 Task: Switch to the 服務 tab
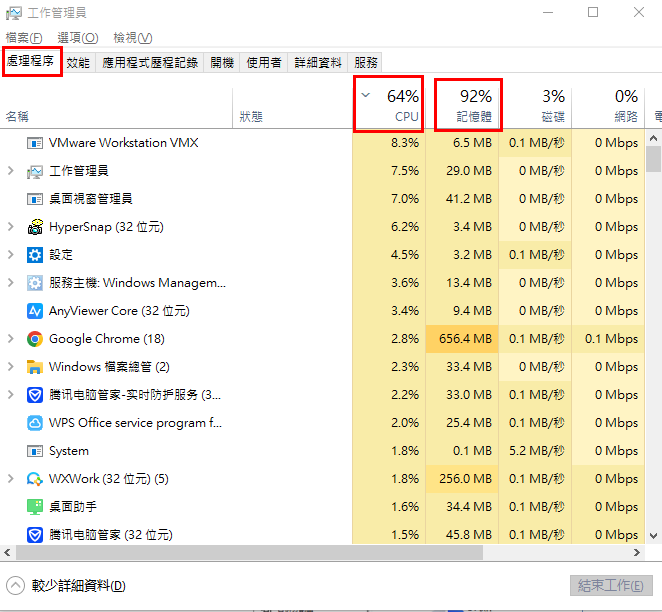pyautogui.click(x=366, y=63)
